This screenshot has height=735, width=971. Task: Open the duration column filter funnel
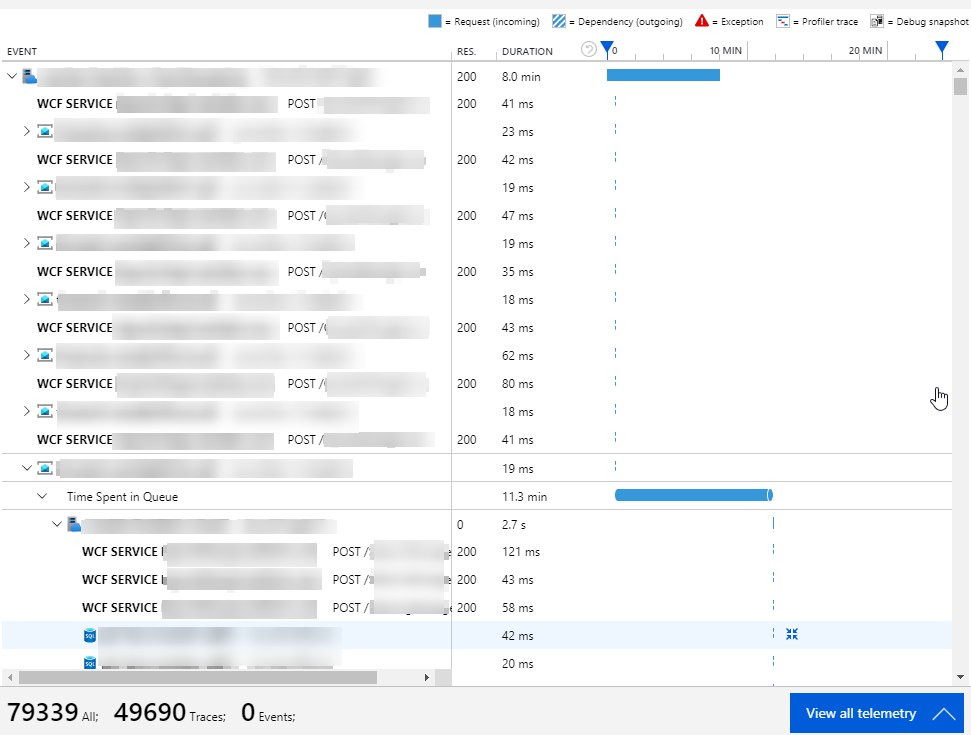pyautogui.click(x=606, y=47)
